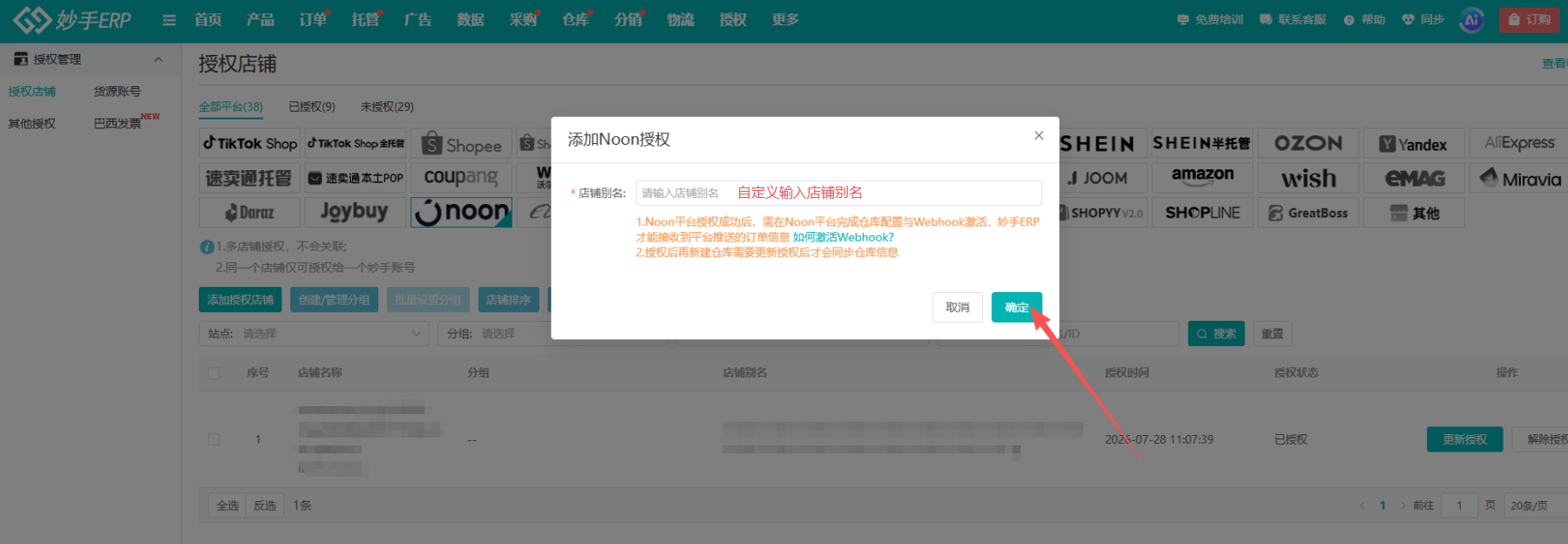The height and width of the screenshot is (544, 1568).
Task: Open the 20条/页 page size dropdown
Action: [1535, 506]
